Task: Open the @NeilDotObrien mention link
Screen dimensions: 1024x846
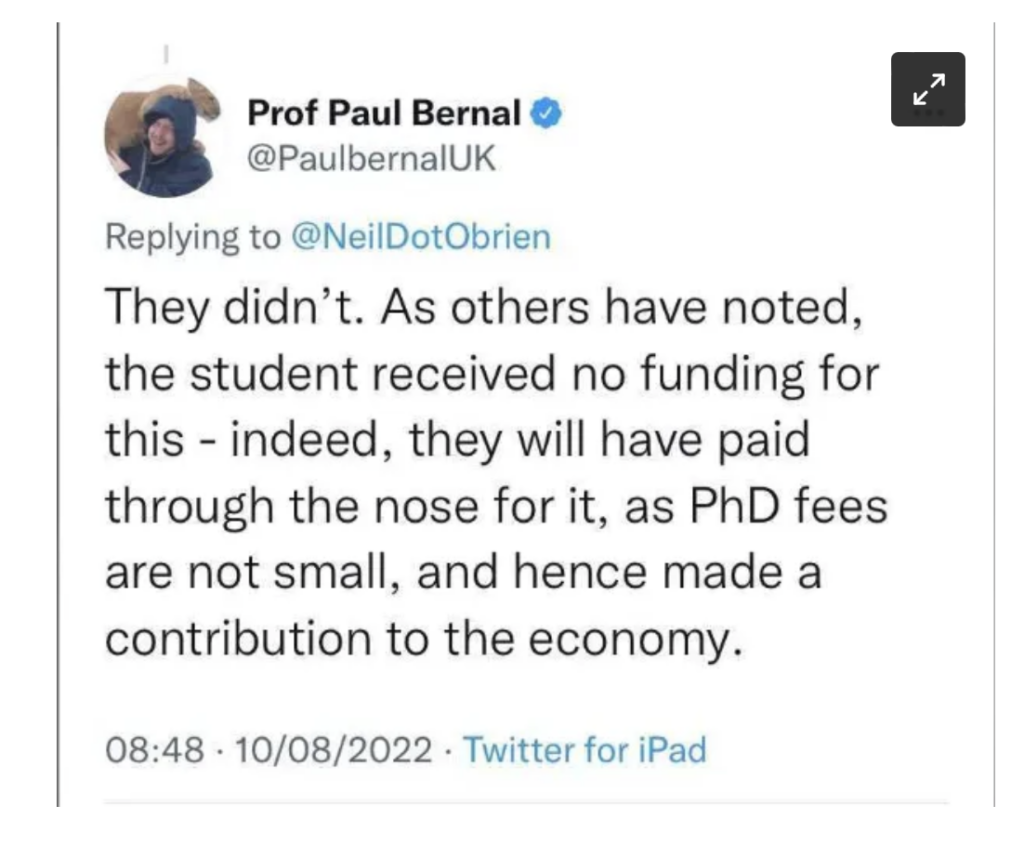Action: 421,237
